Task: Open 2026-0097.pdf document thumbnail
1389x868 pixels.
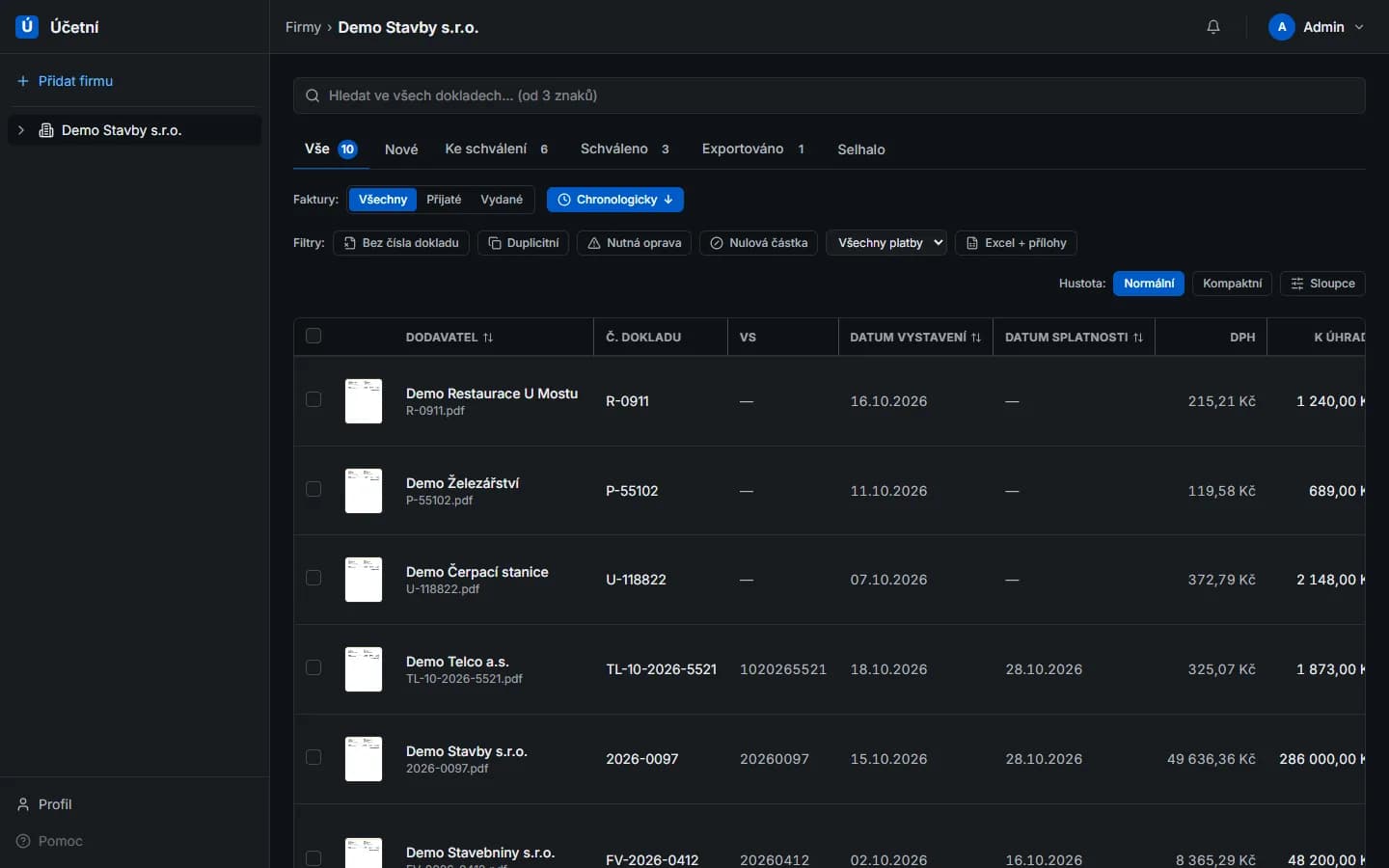Action: (364, 759)
